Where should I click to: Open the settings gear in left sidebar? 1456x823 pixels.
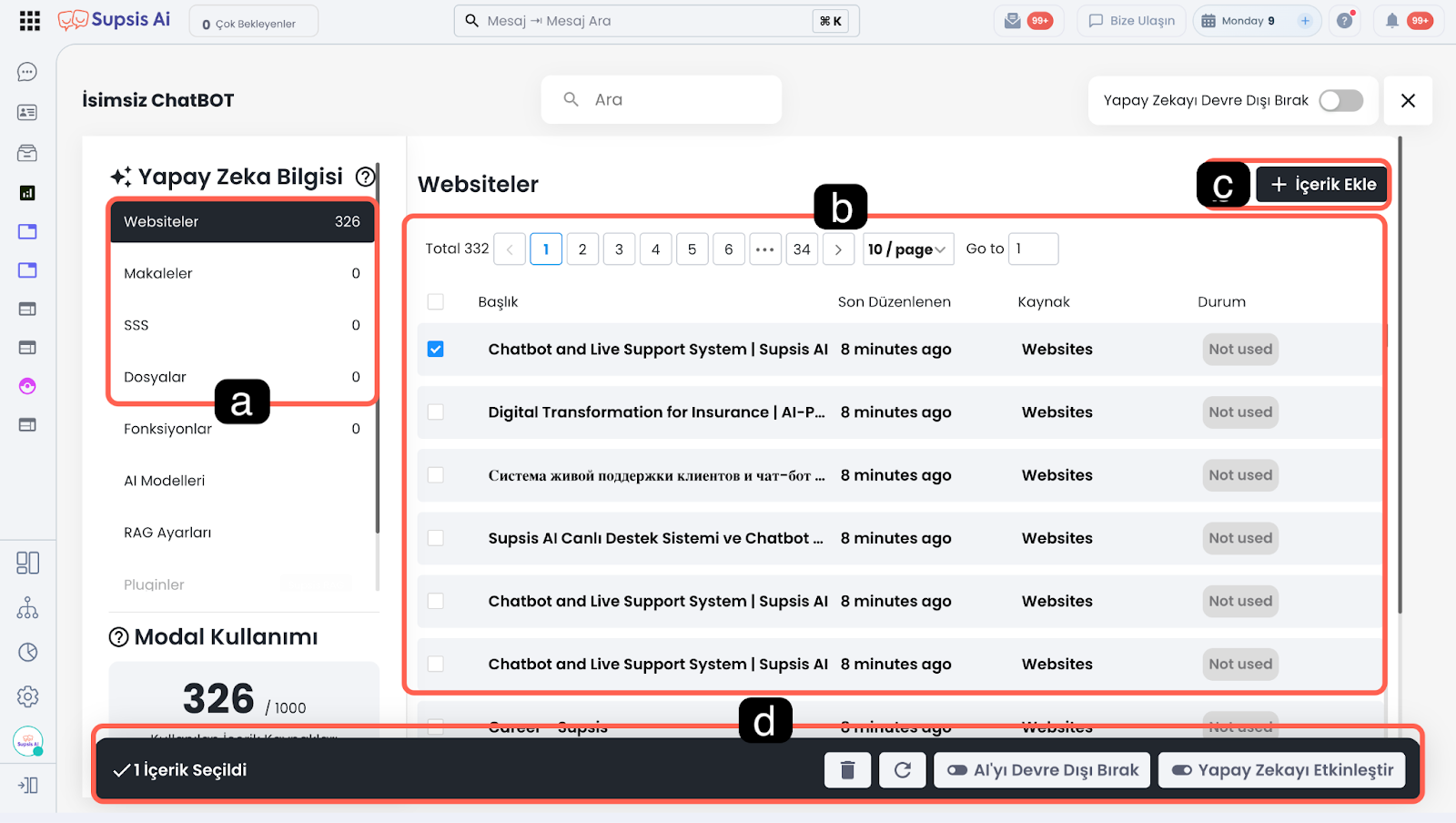(27, 696)
